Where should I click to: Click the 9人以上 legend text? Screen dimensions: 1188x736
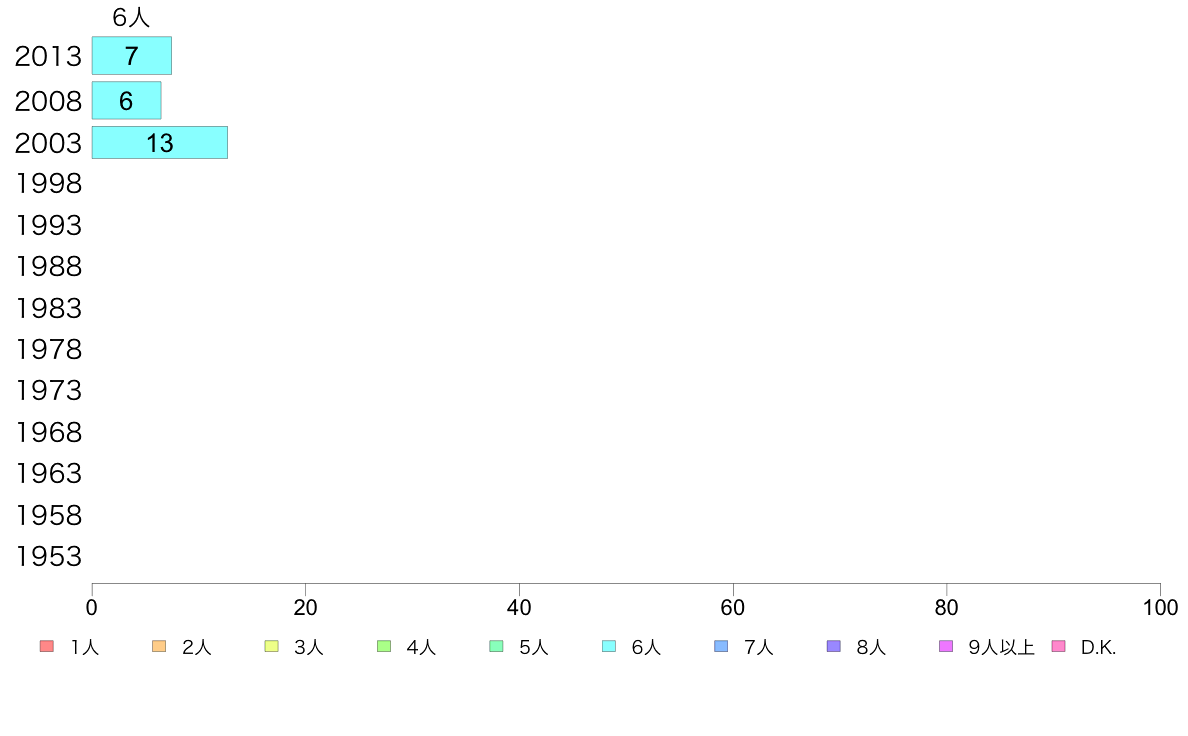pyautogui.click(x=1002, y=647)
